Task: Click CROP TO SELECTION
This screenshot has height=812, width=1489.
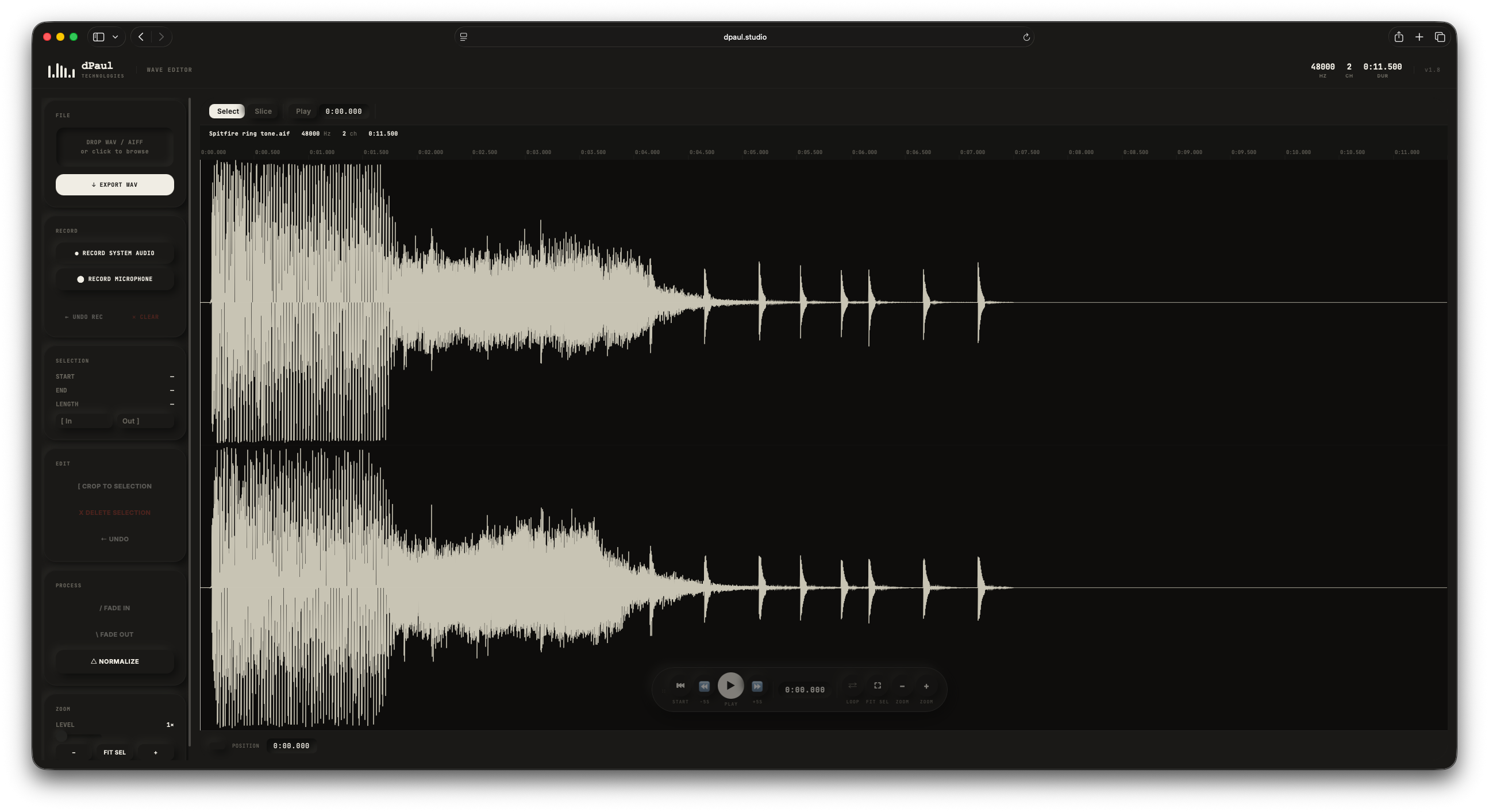Action: [114, 486]
